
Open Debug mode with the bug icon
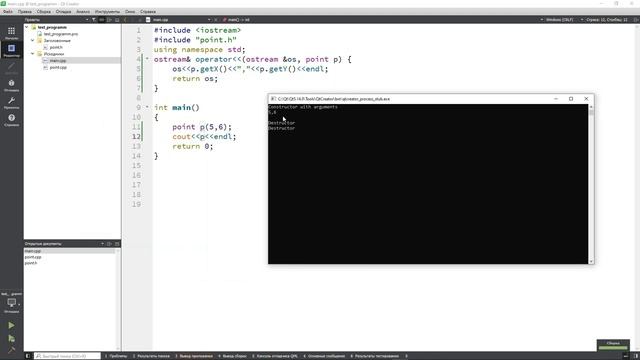[11, 83]
